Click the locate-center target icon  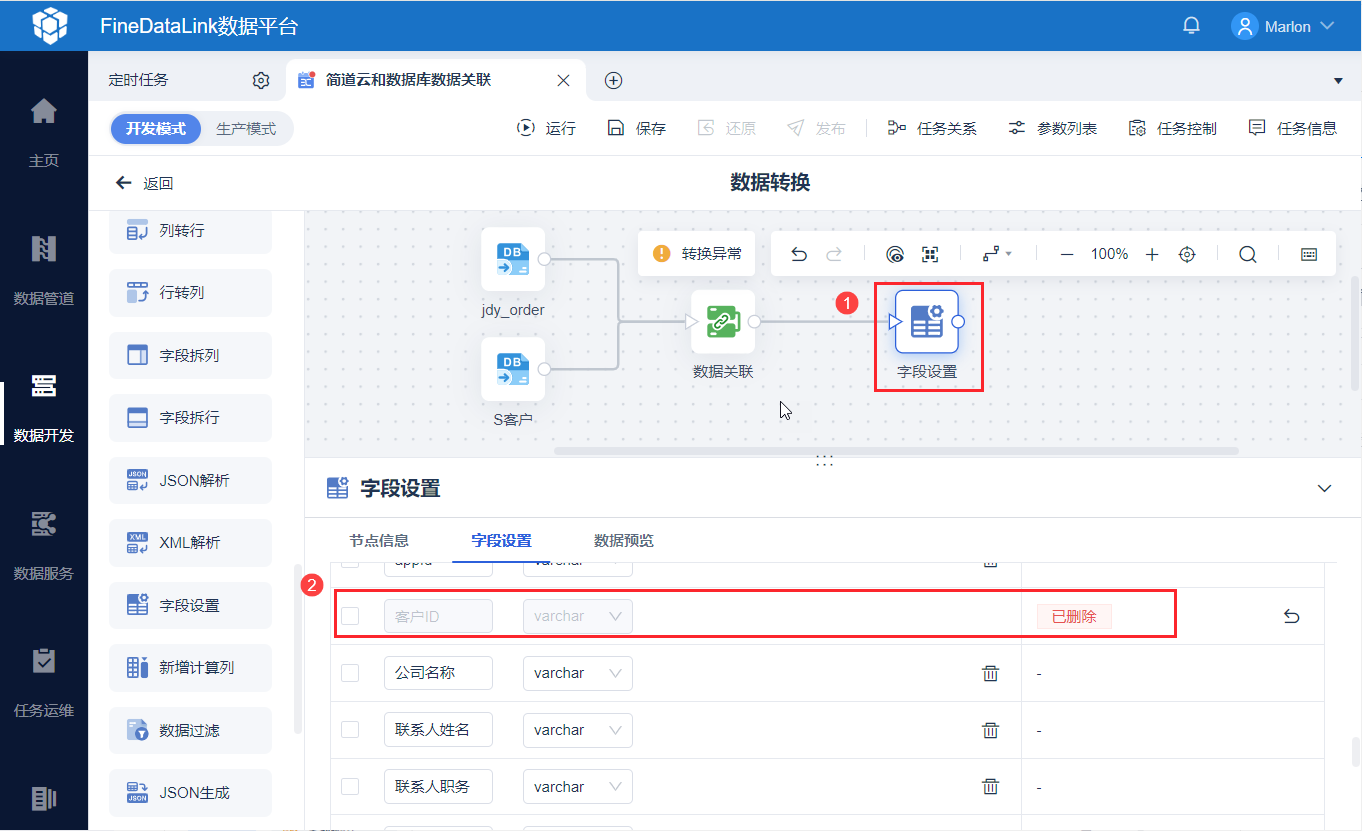1187,254
